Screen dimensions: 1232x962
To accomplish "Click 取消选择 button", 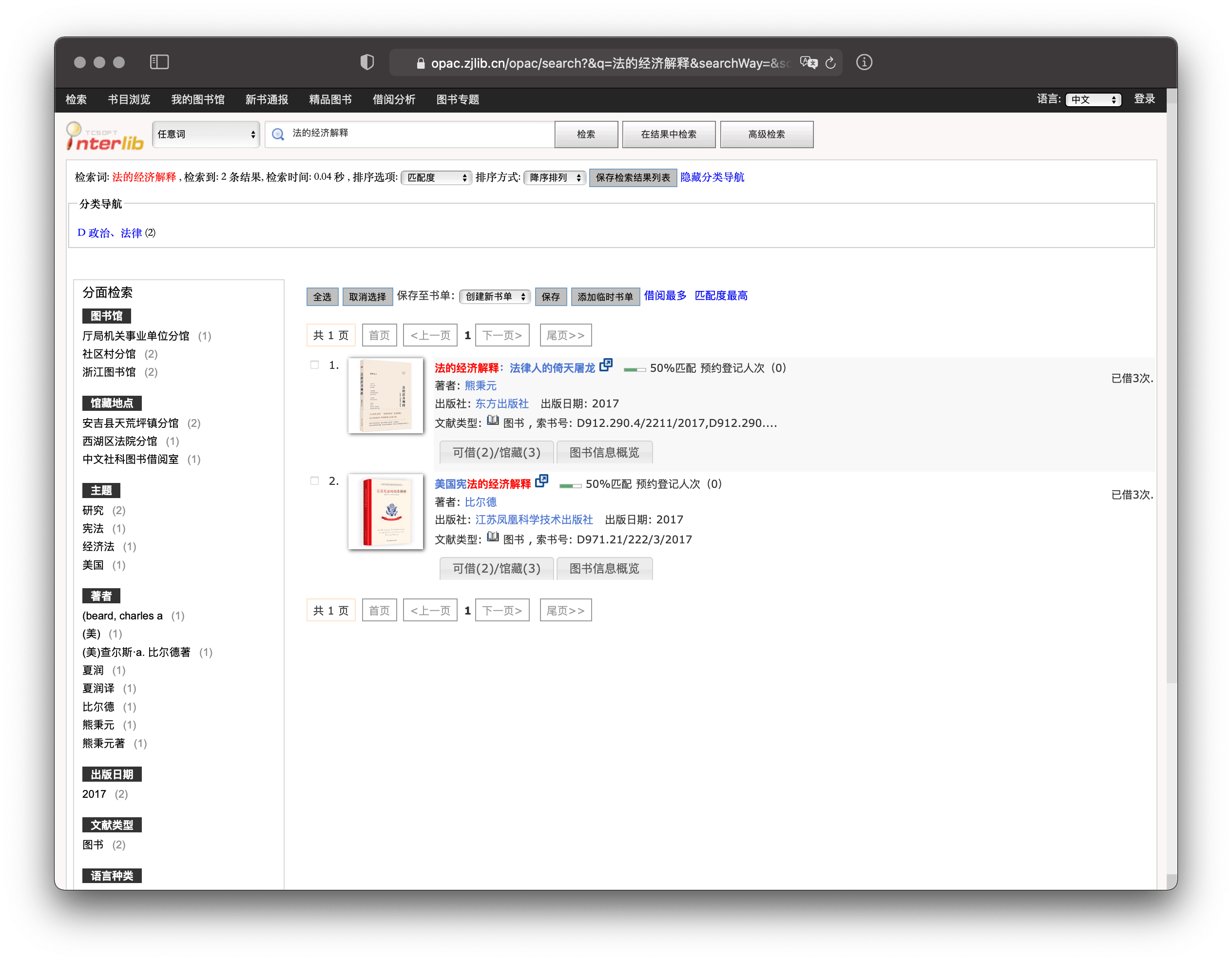I will pyautogui.click(x=367, y=297).
